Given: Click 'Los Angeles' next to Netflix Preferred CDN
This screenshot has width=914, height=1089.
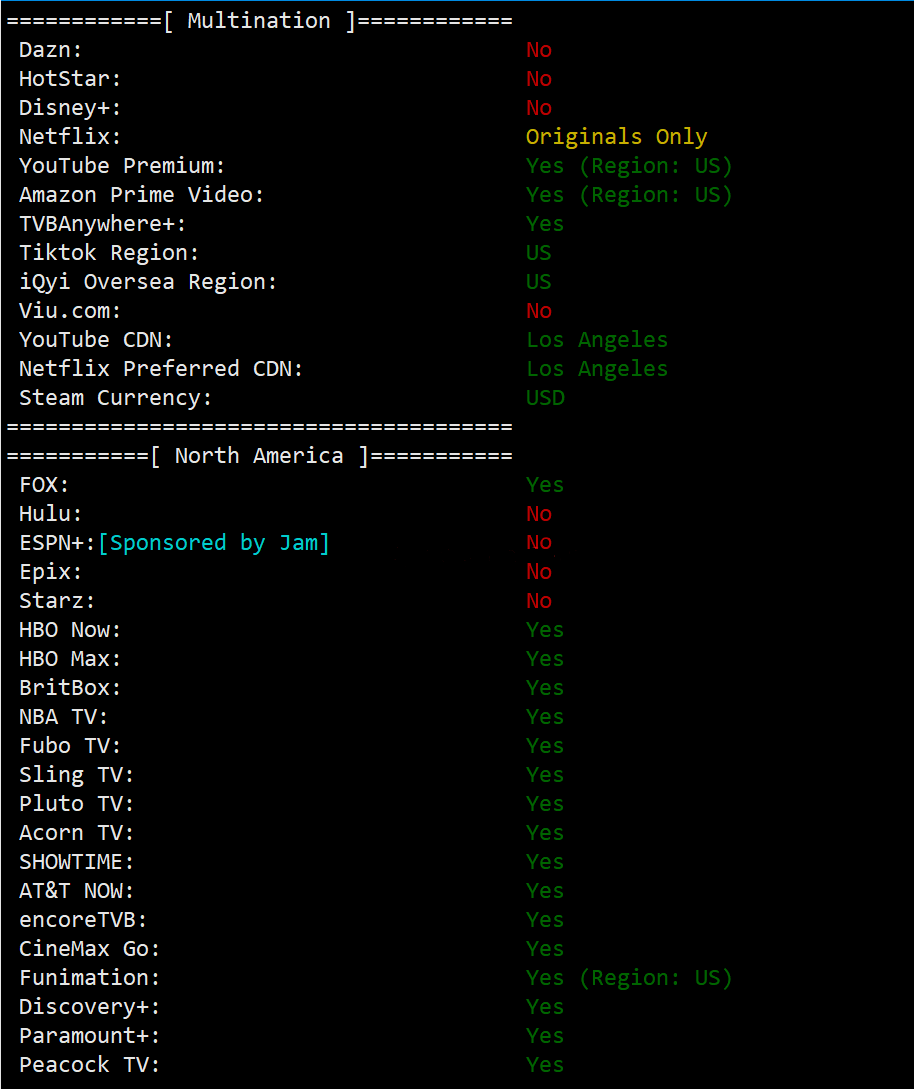Looking at the screenshot, I should click(597, 369).
